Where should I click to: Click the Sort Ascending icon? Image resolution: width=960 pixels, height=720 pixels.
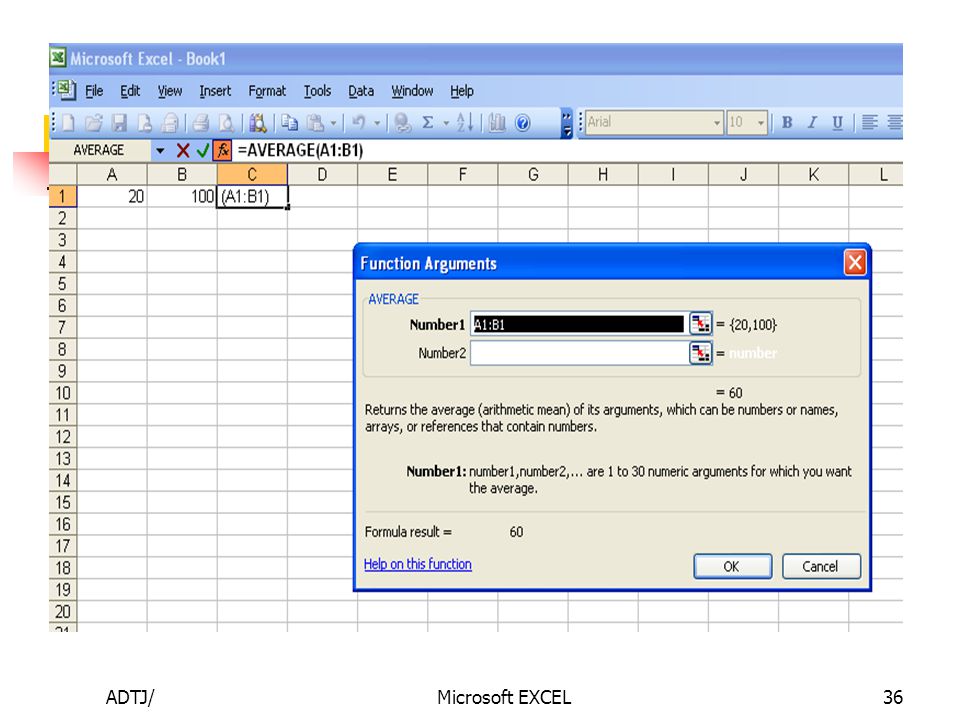click(x=465, y=123)
